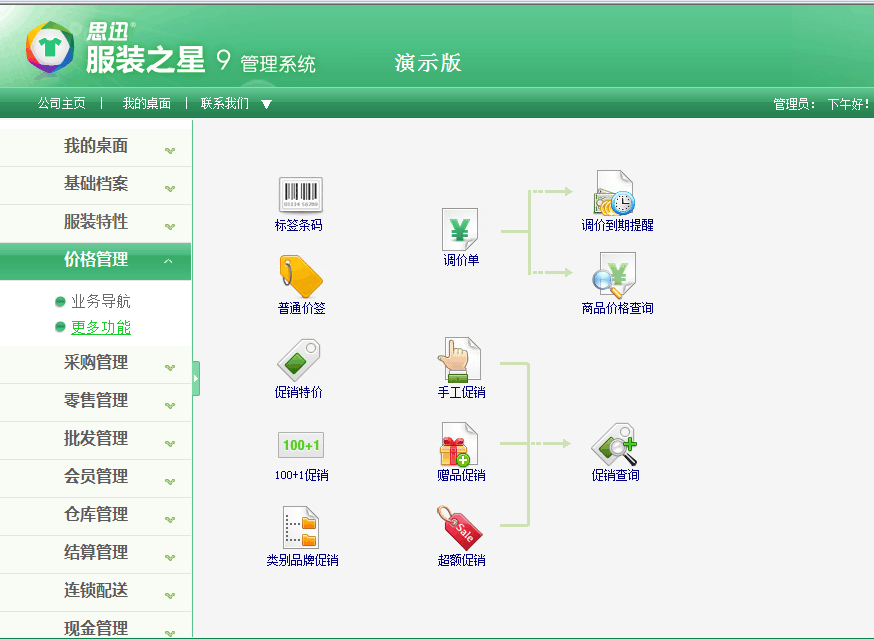Open the 手工促销 hand icon

tap(460, 360)
